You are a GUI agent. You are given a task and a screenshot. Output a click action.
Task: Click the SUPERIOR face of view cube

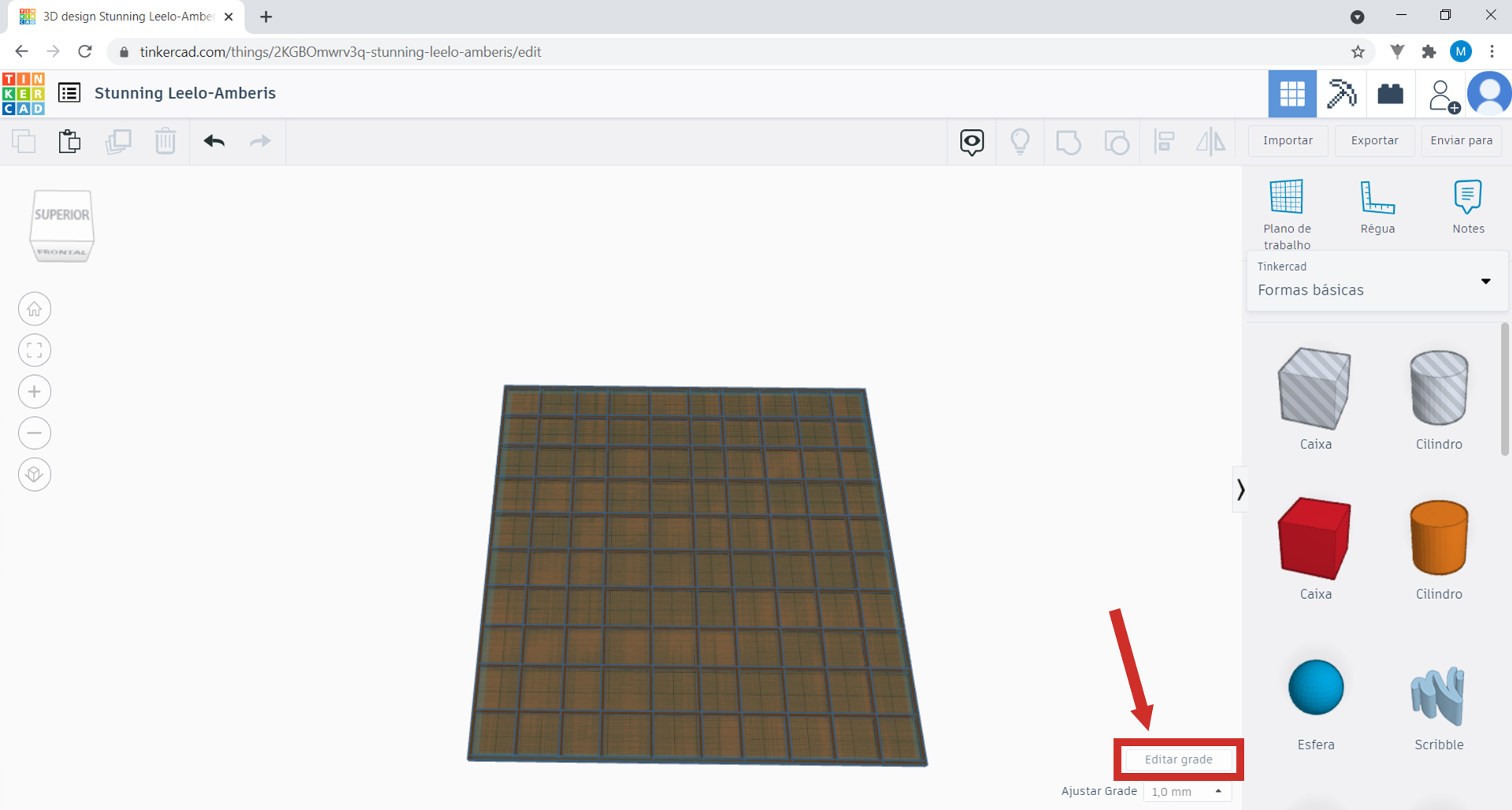[x=61, y=215]
